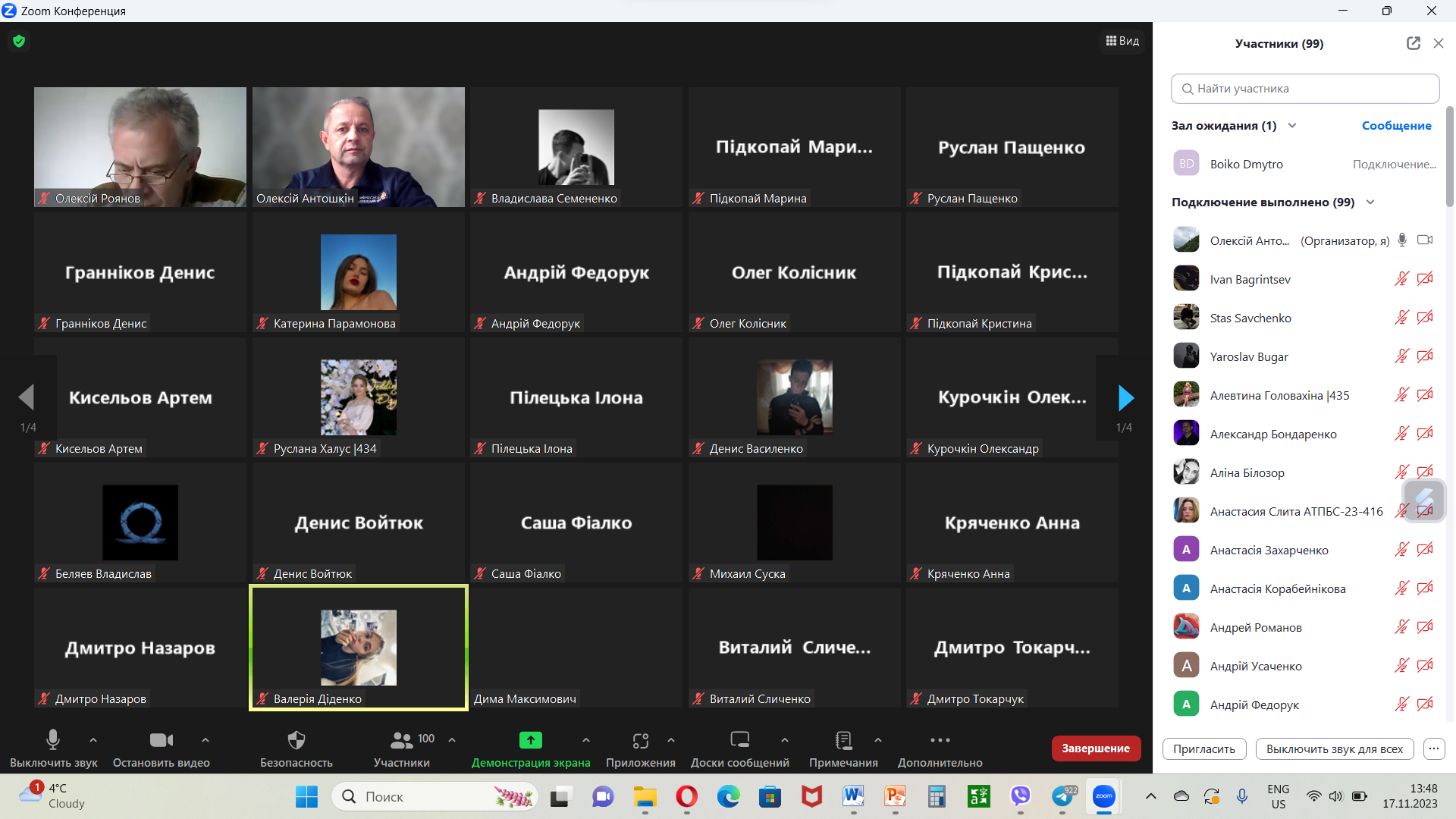Click the green encryption shield icon

point(19,41)
